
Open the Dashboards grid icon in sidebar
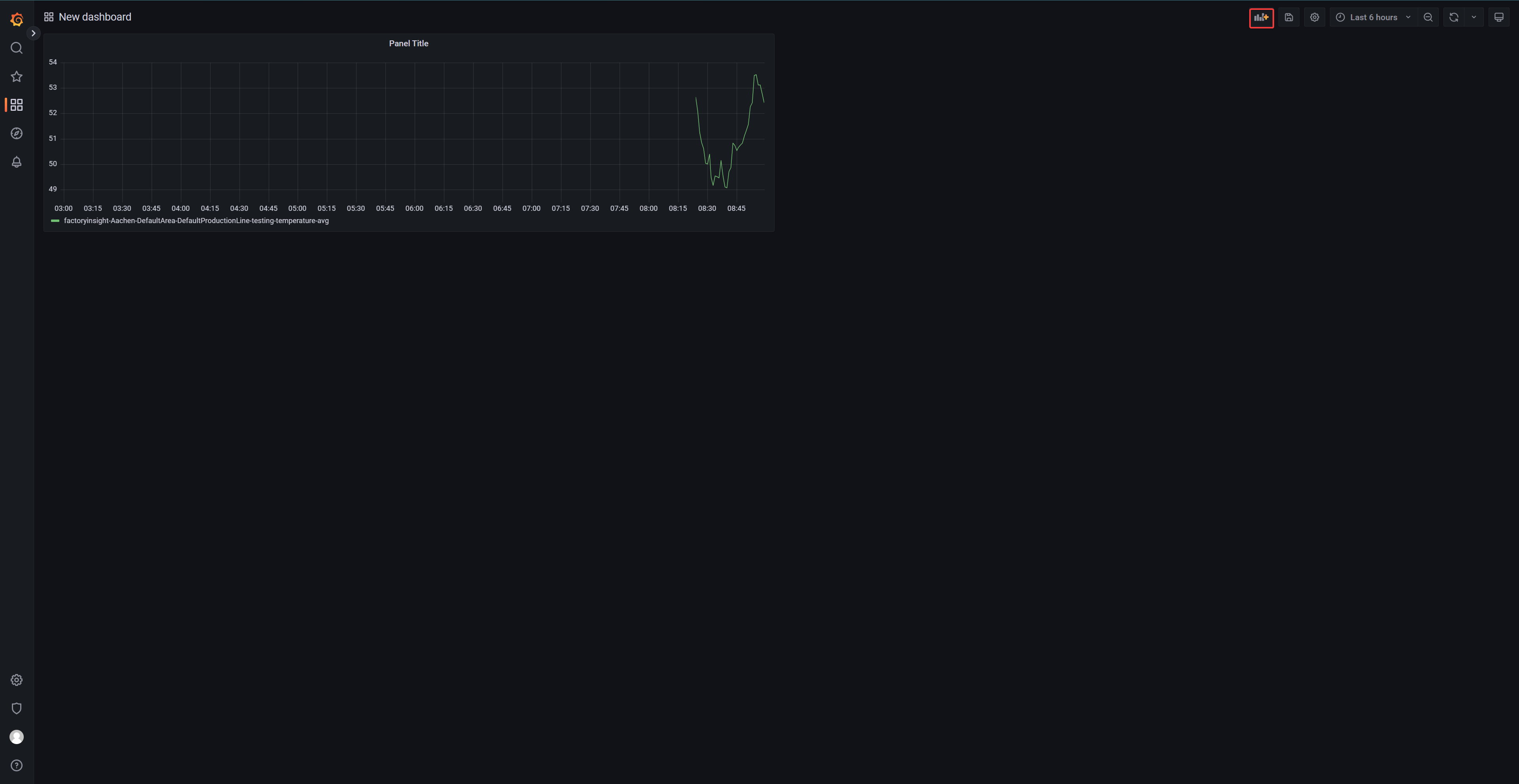tap(17, 105)
